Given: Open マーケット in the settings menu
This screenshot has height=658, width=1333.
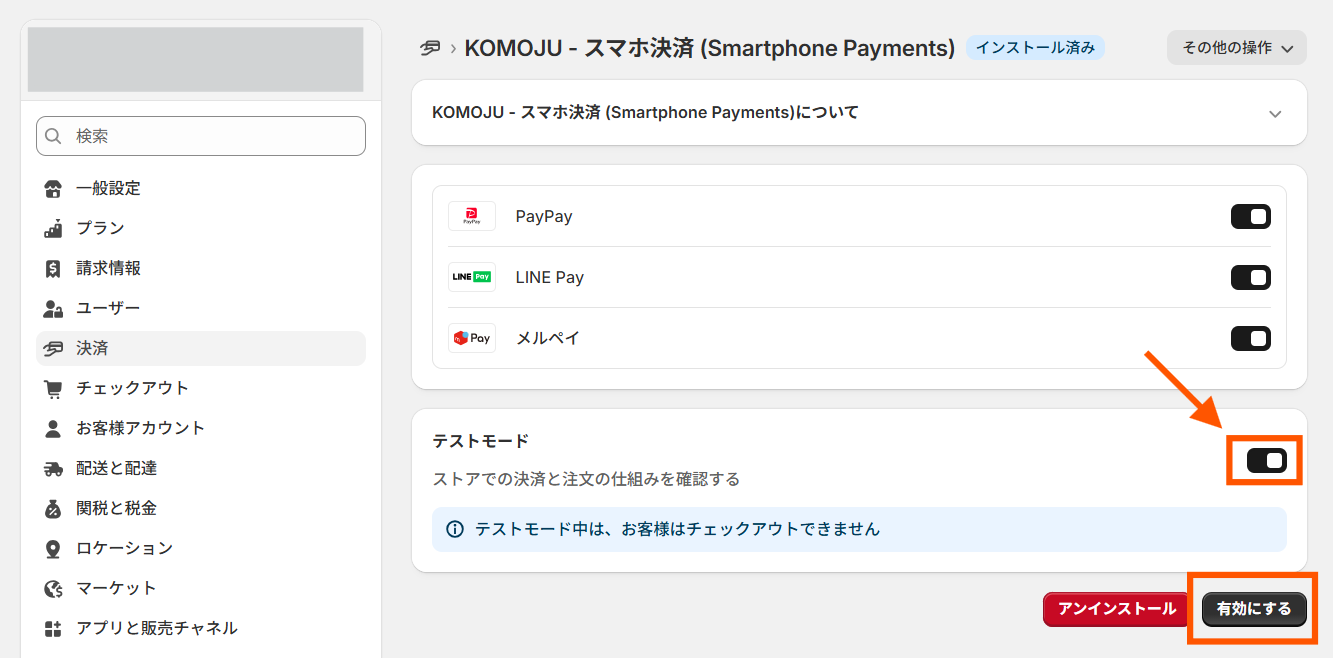Looking at the screenshot, I should (x=201, y=589).
